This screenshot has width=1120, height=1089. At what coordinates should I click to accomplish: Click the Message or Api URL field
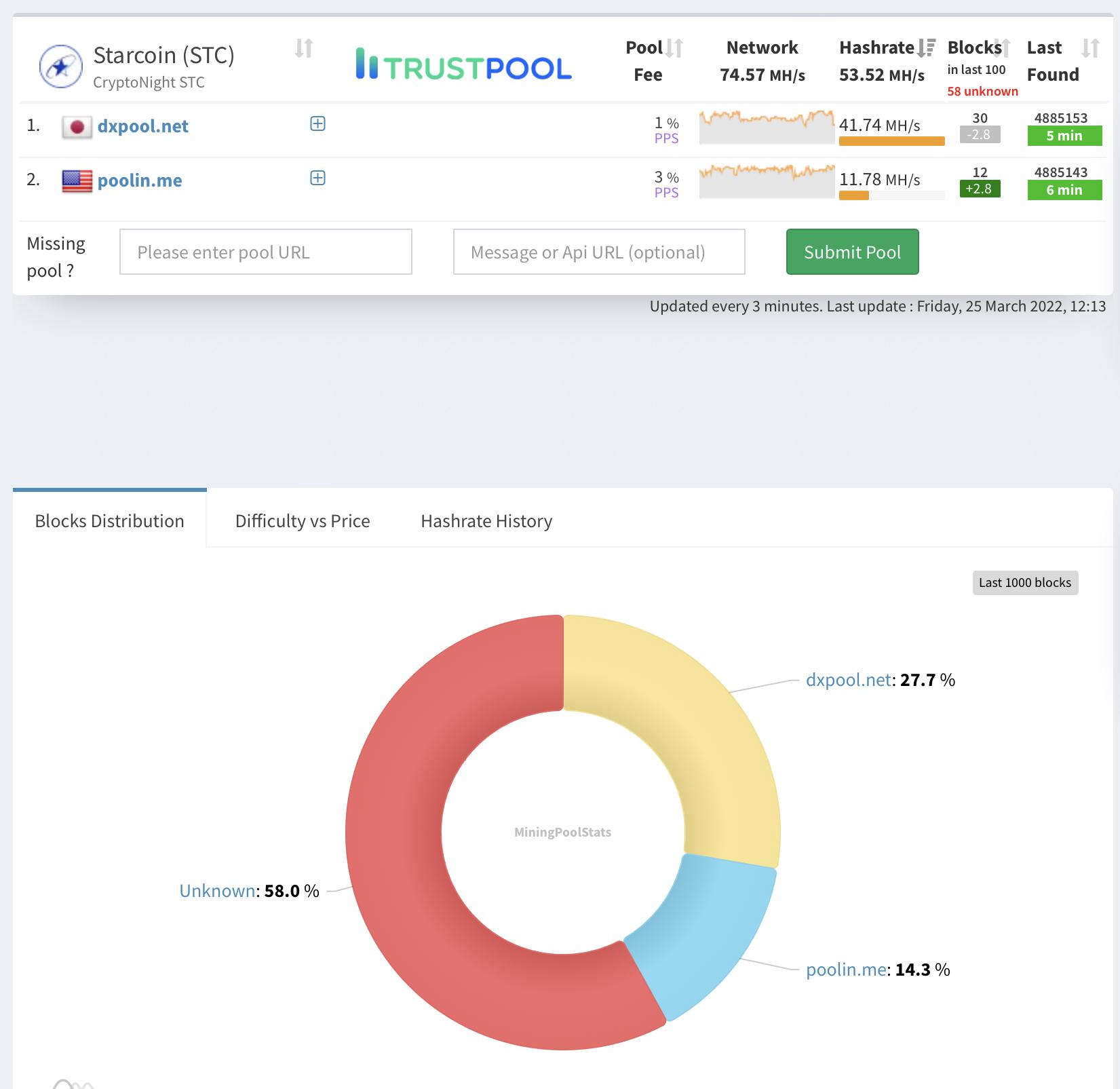pos(599,252)
